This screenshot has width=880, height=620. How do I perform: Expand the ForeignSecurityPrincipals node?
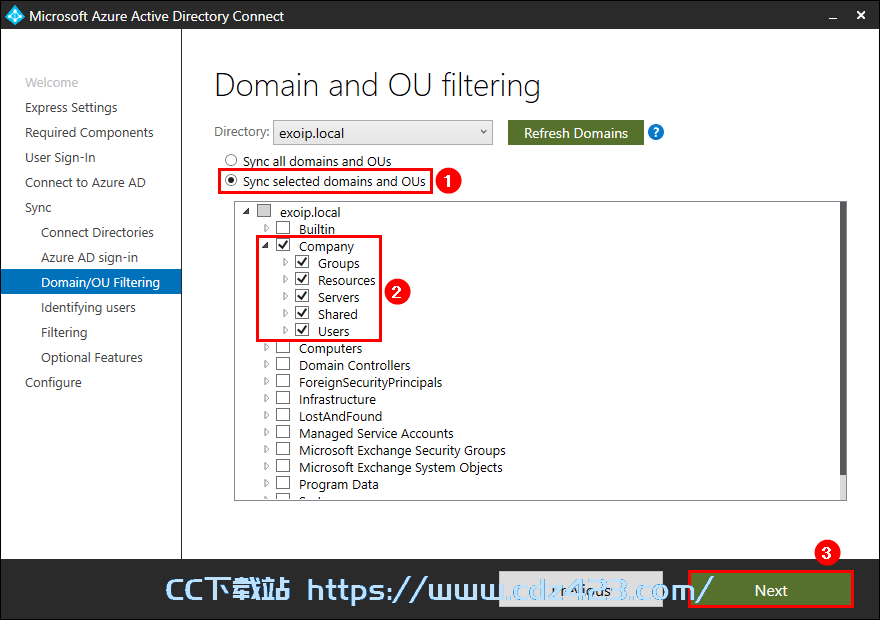point(266,381)
